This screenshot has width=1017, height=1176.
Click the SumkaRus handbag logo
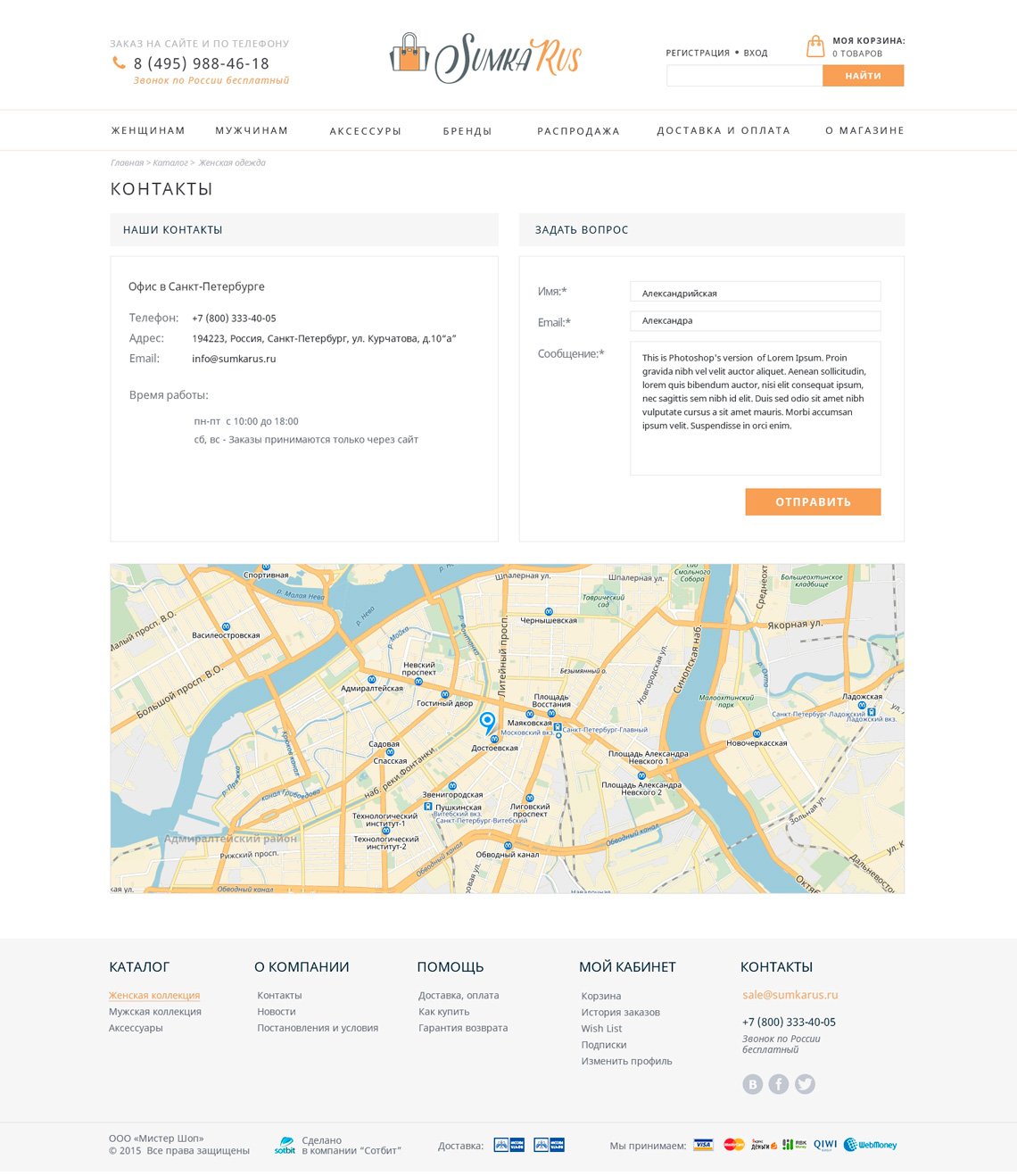tap(486, 58)
